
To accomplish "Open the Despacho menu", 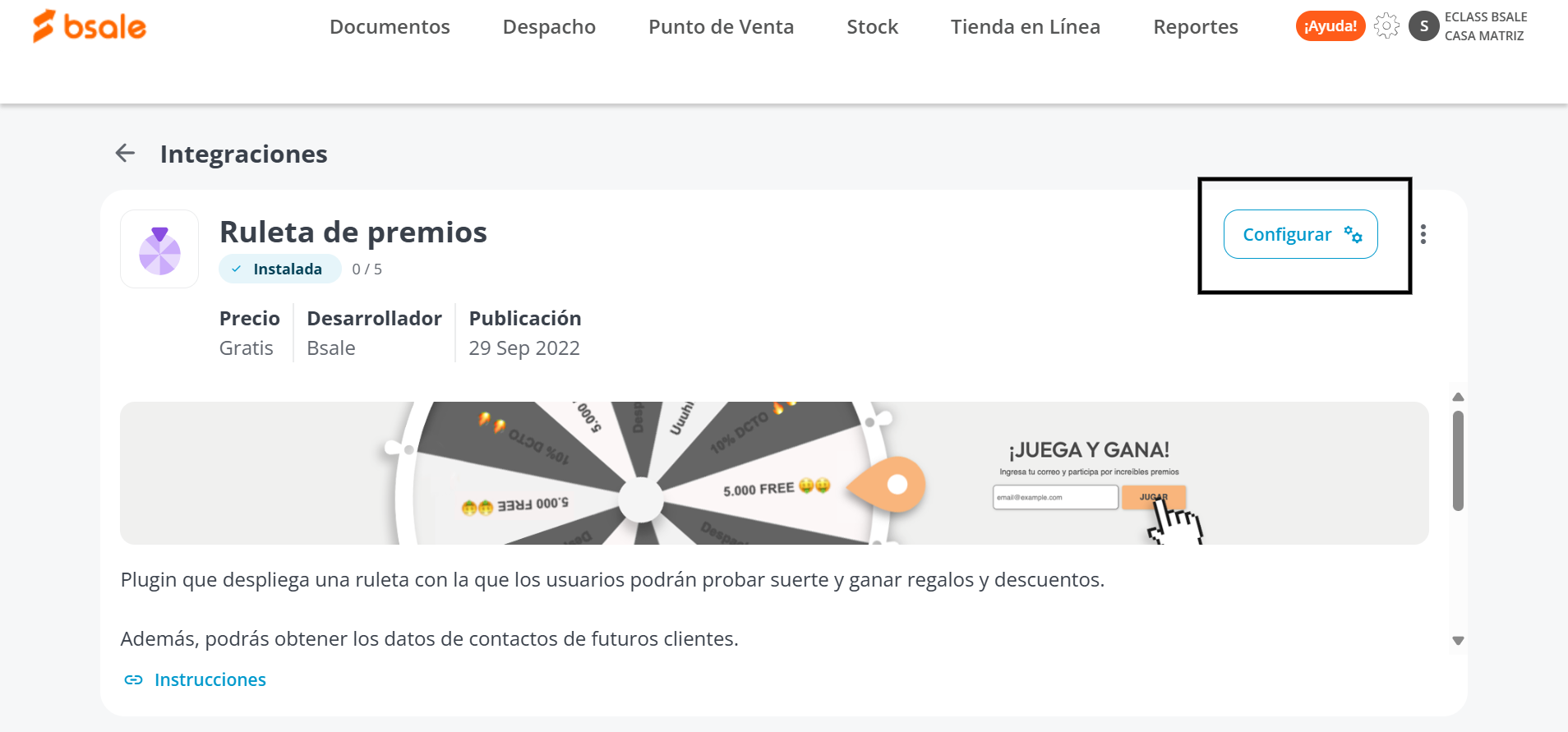I will (549, 27).
